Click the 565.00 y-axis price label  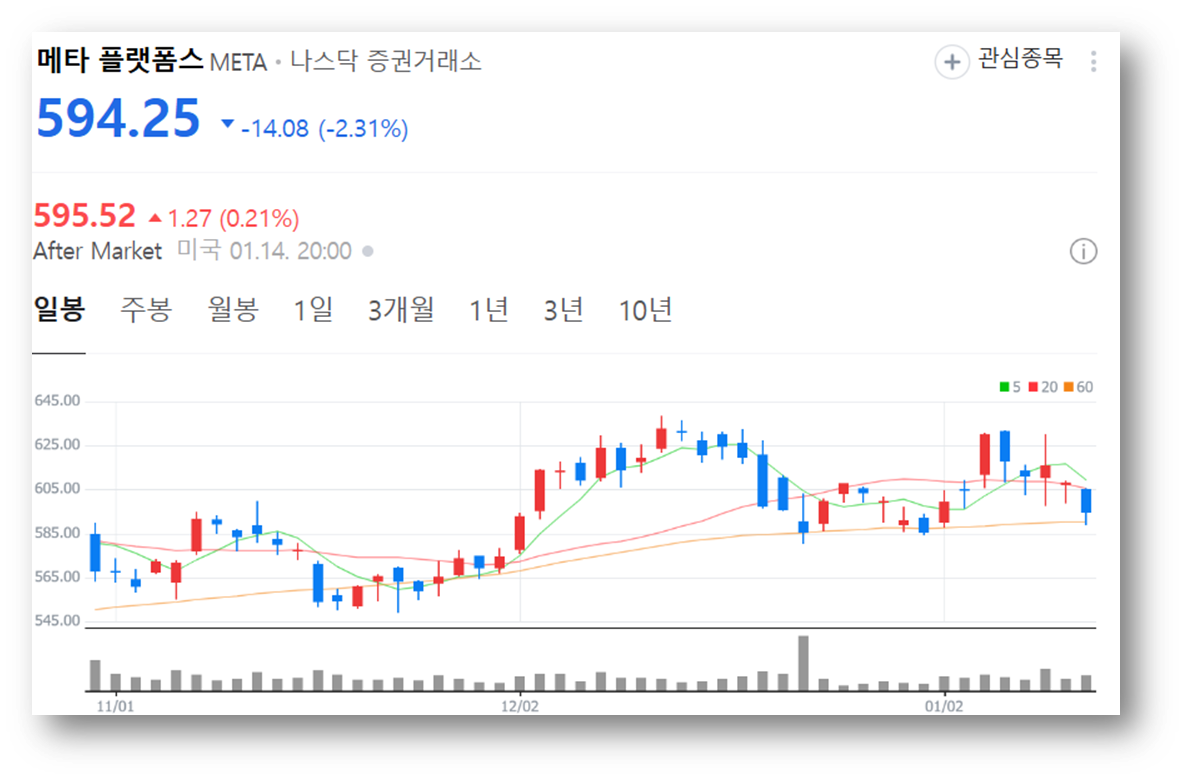(x=57, y=577)
